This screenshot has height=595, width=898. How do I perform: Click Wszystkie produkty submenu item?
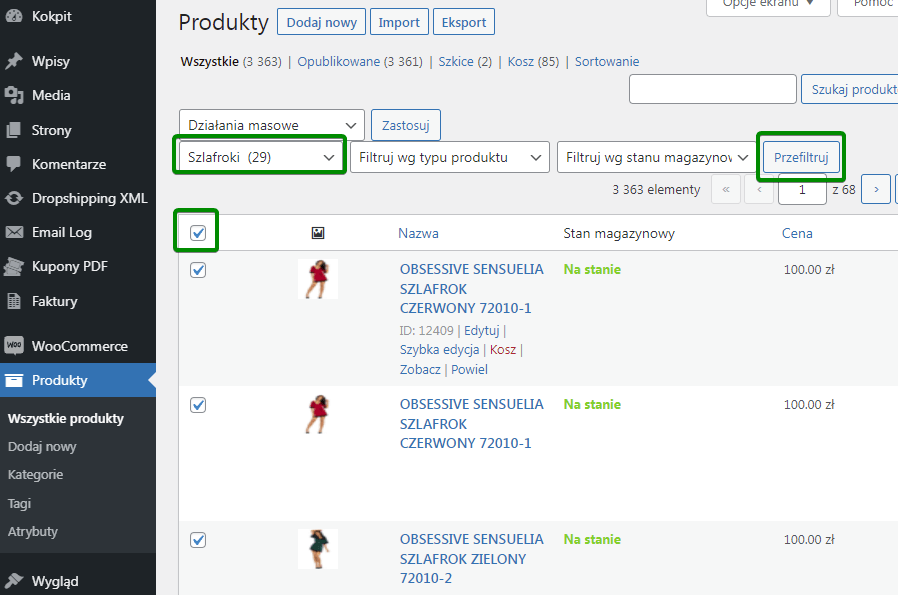tap(66, 418)
